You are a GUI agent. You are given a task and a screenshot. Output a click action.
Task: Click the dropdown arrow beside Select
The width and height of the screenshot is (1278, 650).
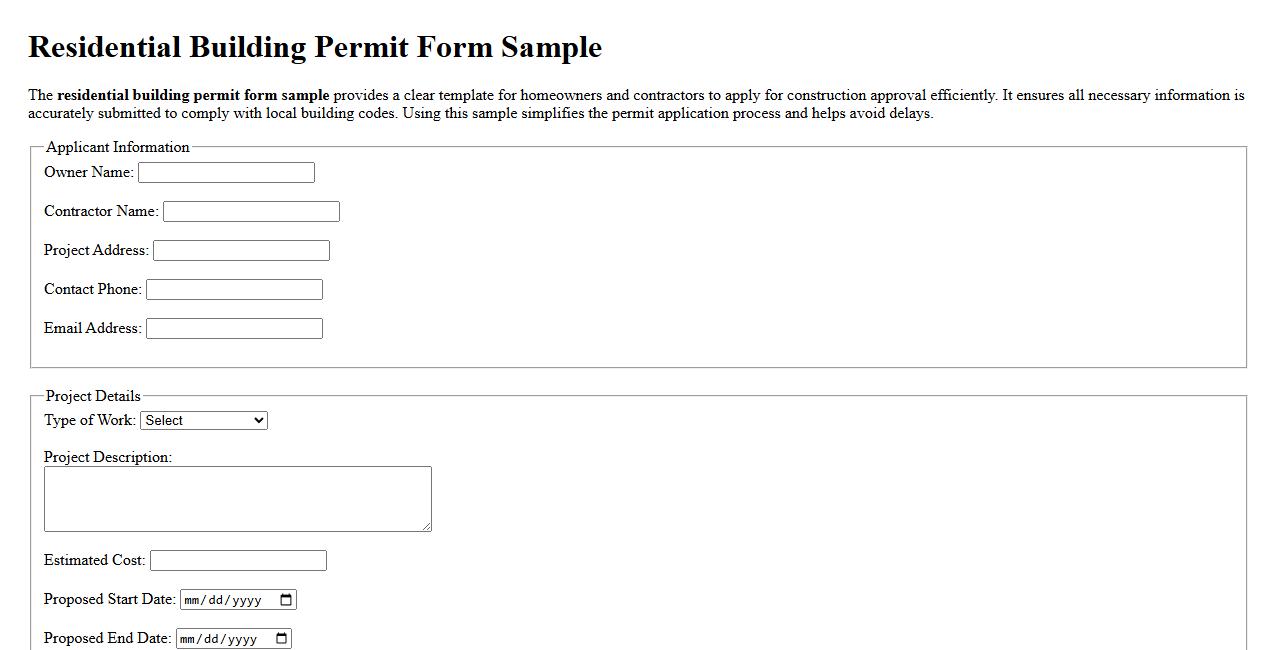[x=258, y=420]
